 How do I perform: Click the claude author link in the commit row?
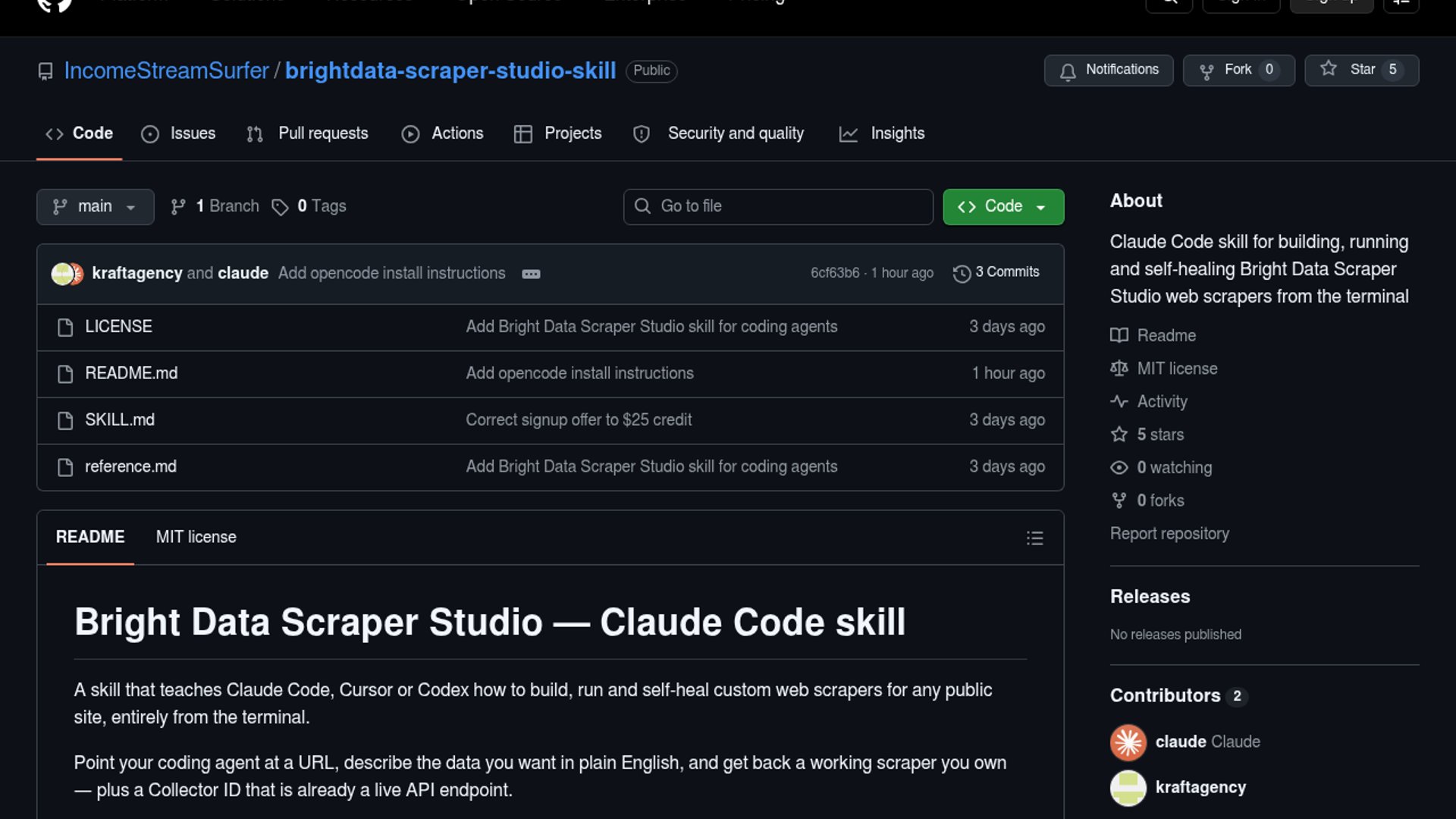(x=243, y=274)
